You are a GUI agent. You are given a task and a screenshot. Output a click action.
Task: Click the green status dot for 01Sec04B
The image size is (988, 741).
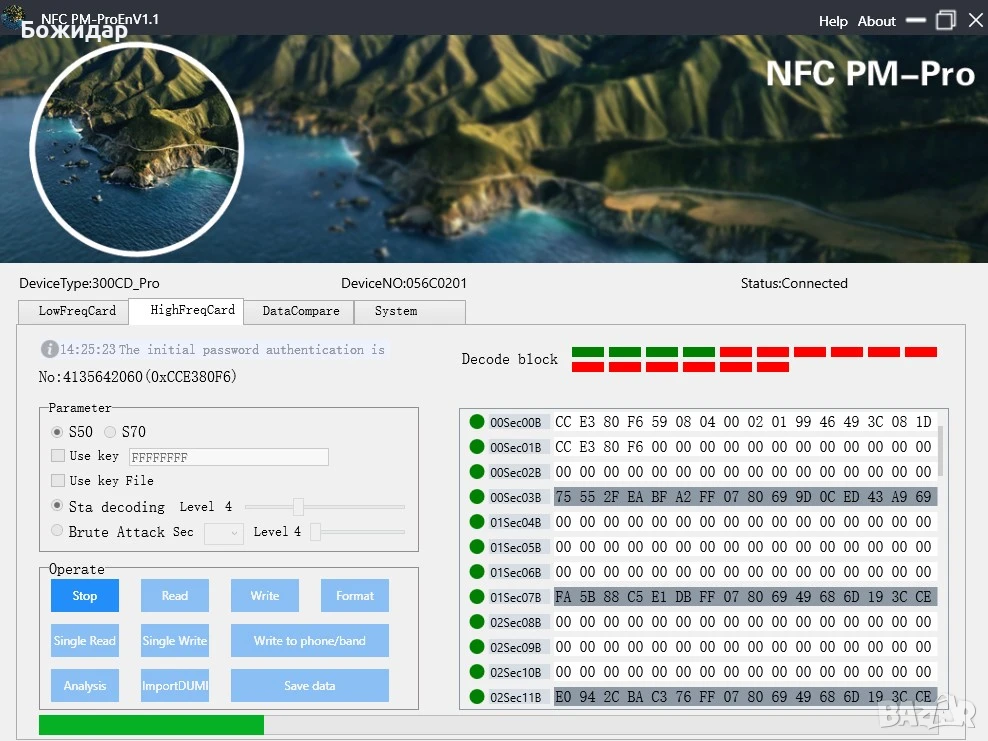point(477,522)
